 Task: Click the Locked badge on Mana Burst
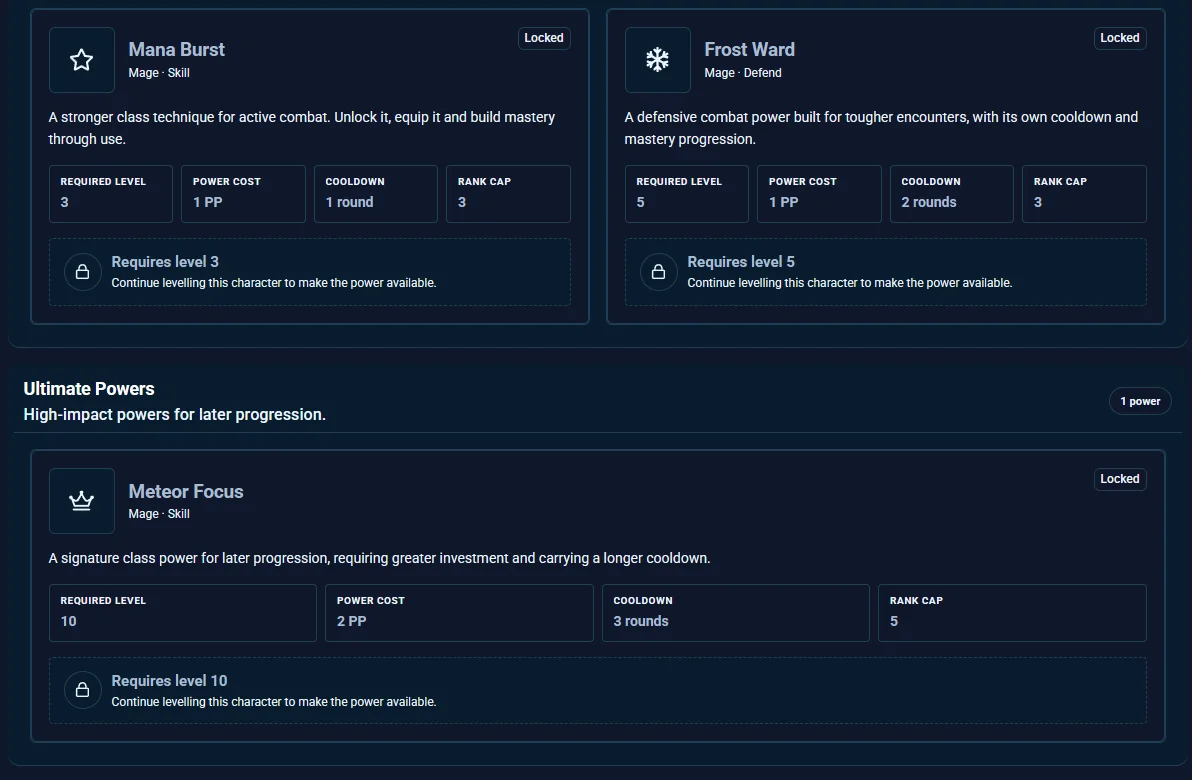pos(544,38)
